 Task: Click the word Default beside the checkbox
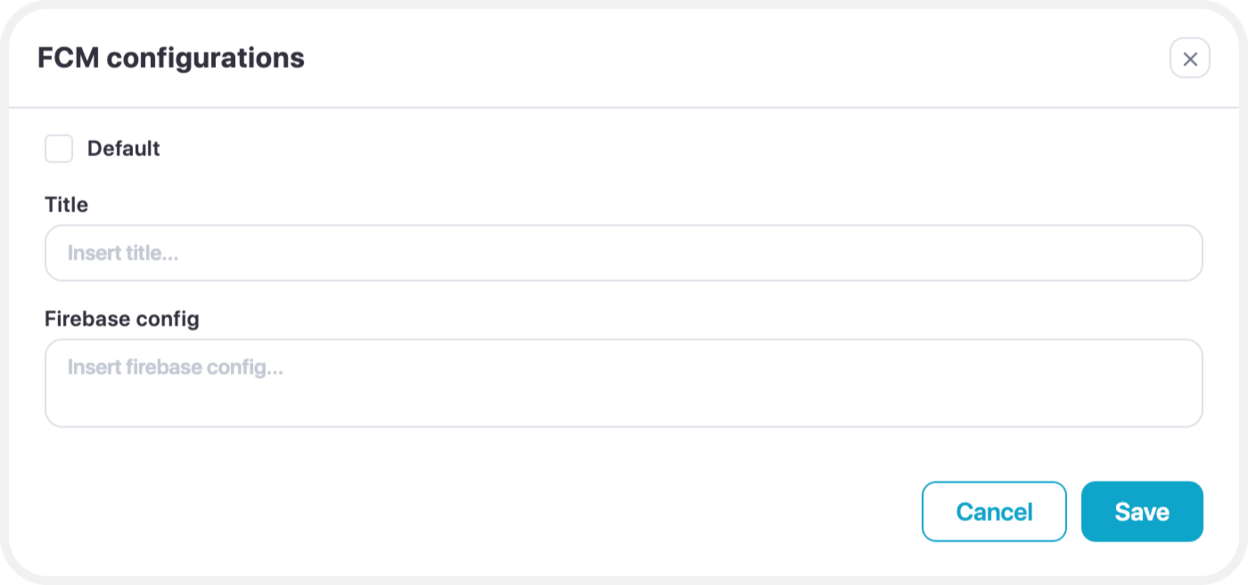tap(123, 149)
